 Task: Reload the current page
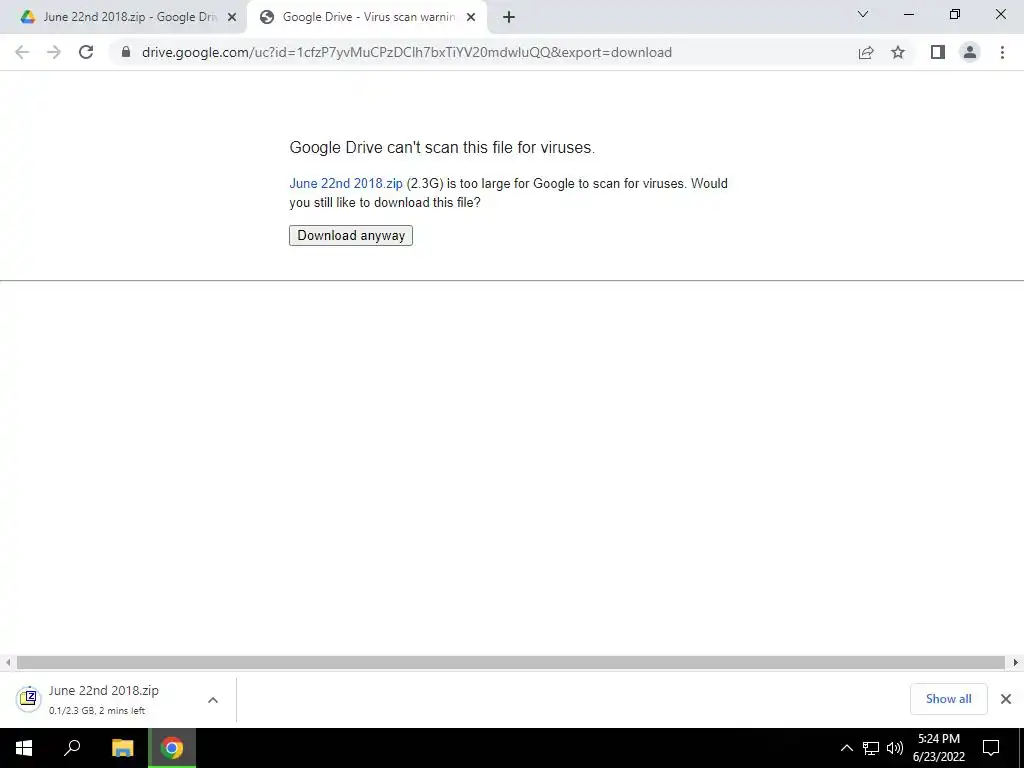(x=86, y=52)
